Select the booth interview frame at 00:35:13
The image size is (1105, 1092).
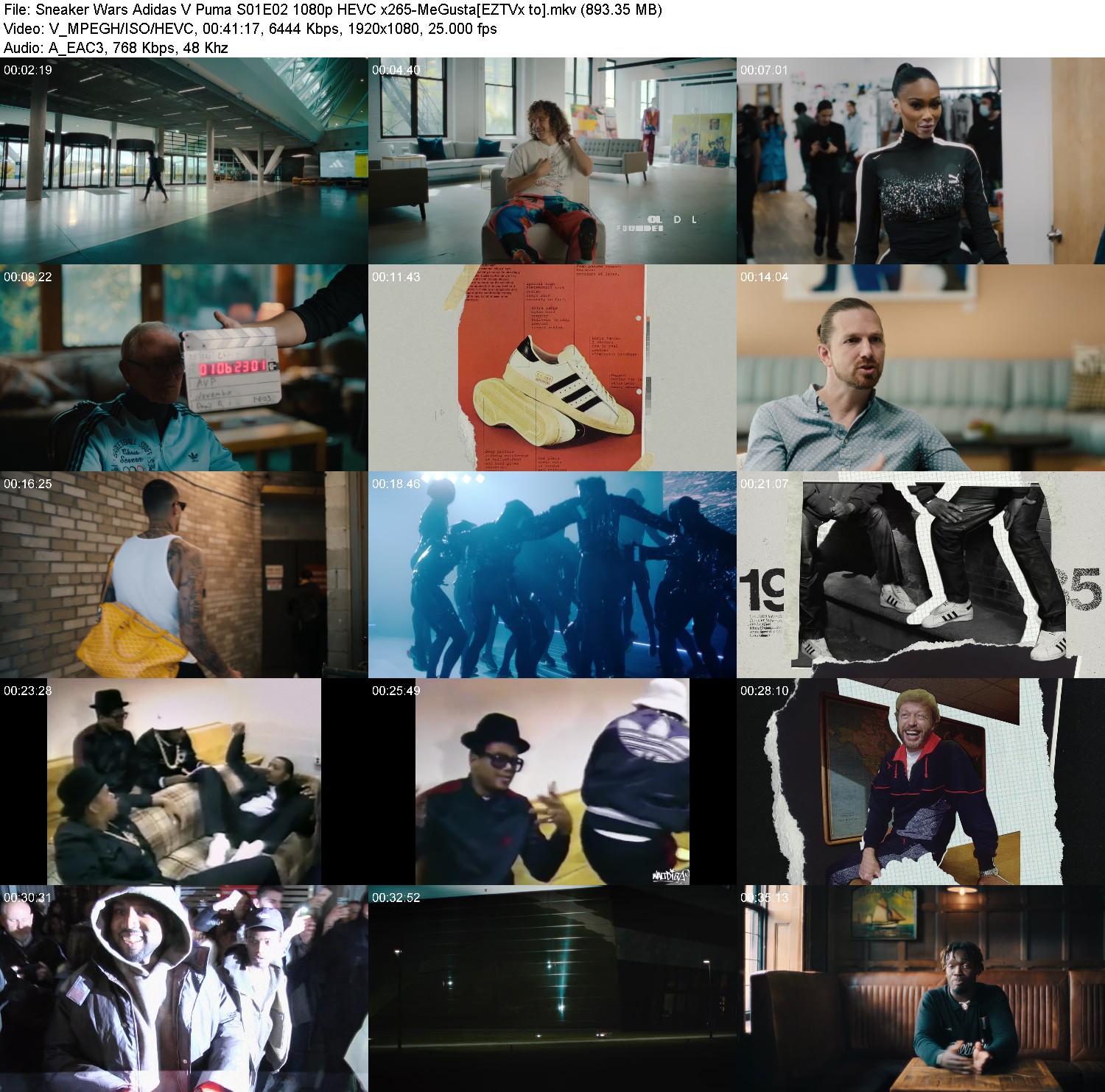pyautogui.click(x=921, y=989)
